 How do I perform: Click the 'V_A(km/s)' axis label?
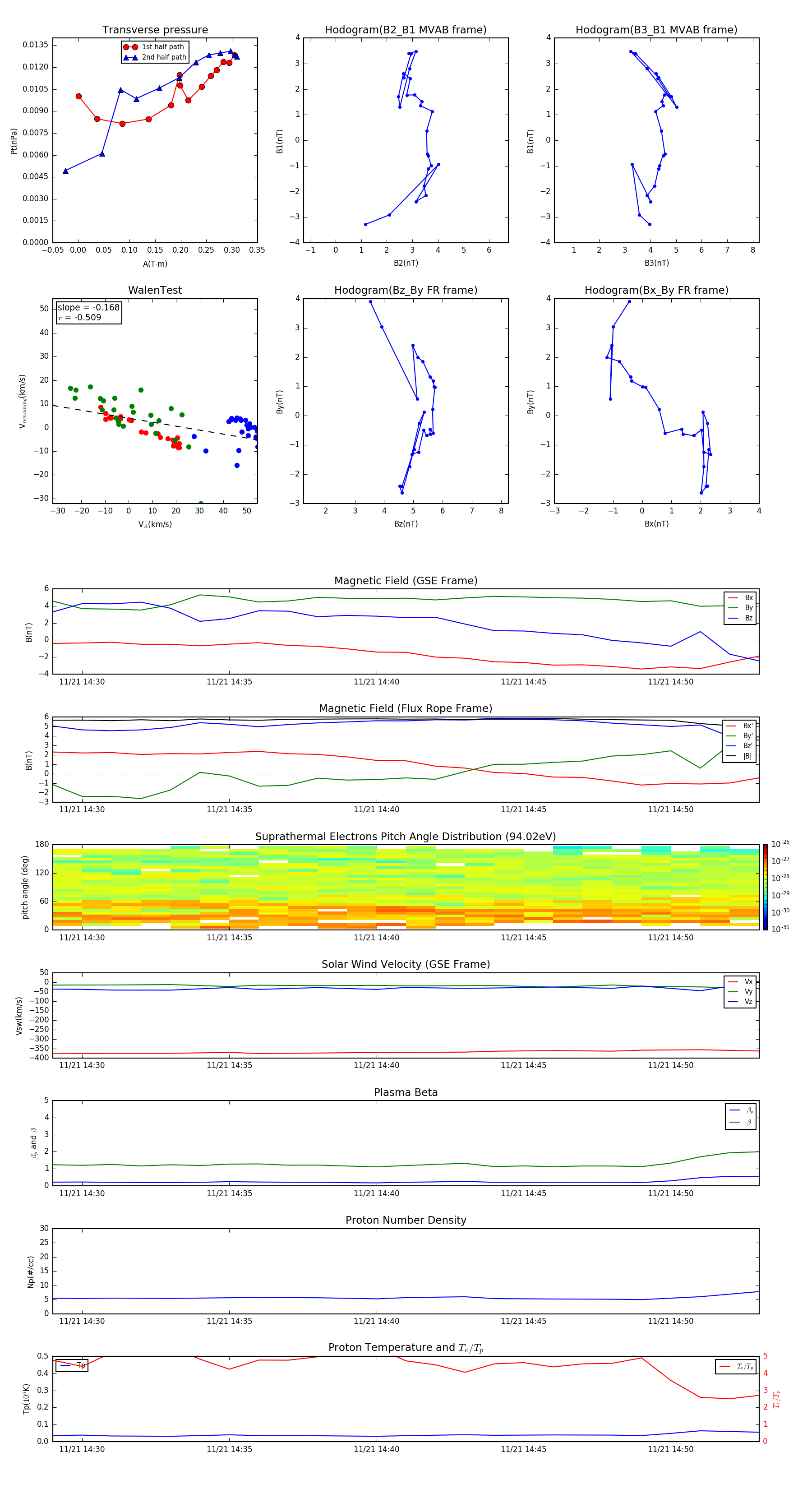[155, 524]
